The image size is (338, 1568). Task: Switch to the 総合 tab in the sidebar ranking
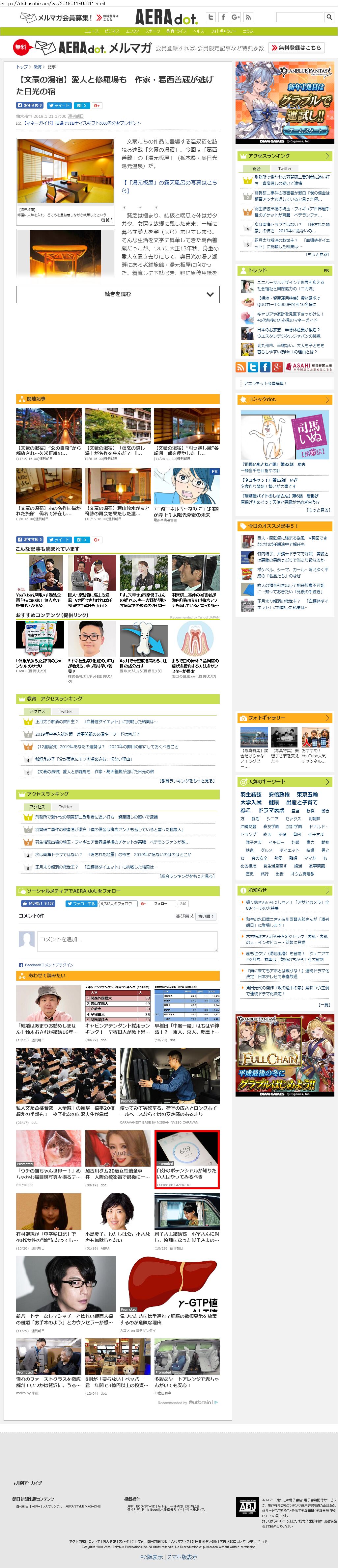tap(256, 168)
